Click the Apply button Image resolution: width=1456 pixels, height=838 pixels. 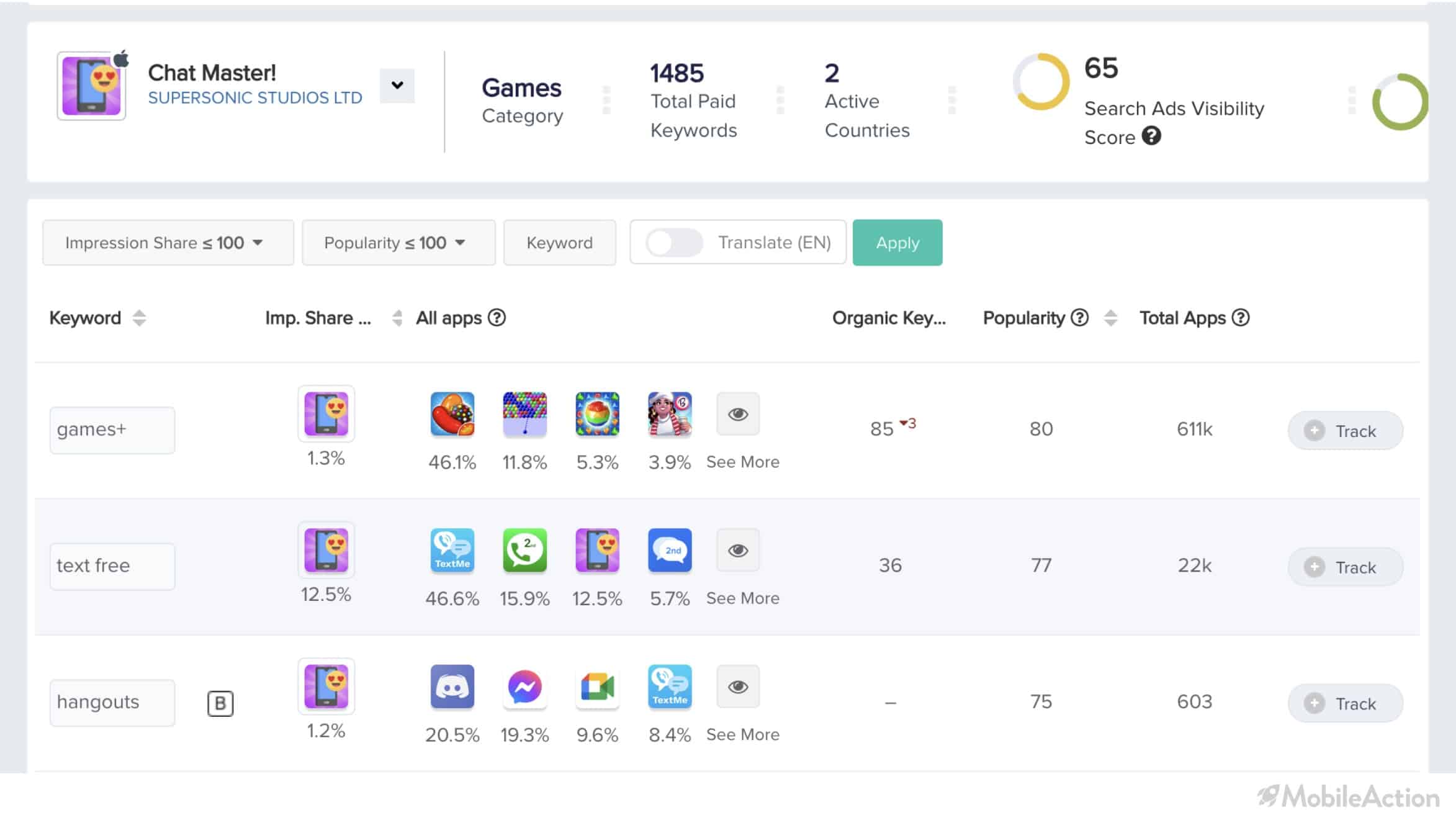pyautogui.click(x=897, y=243)
